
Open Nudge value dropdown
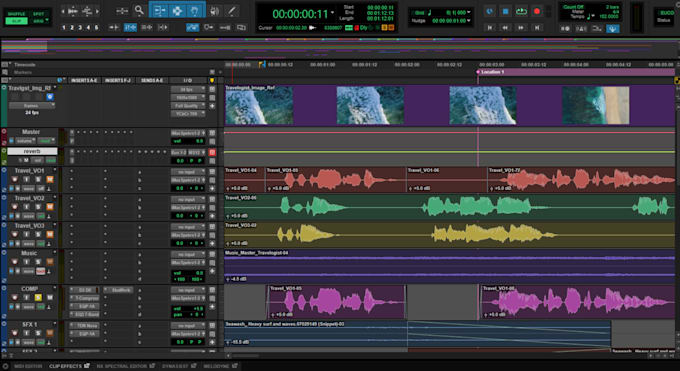(469, 20)
